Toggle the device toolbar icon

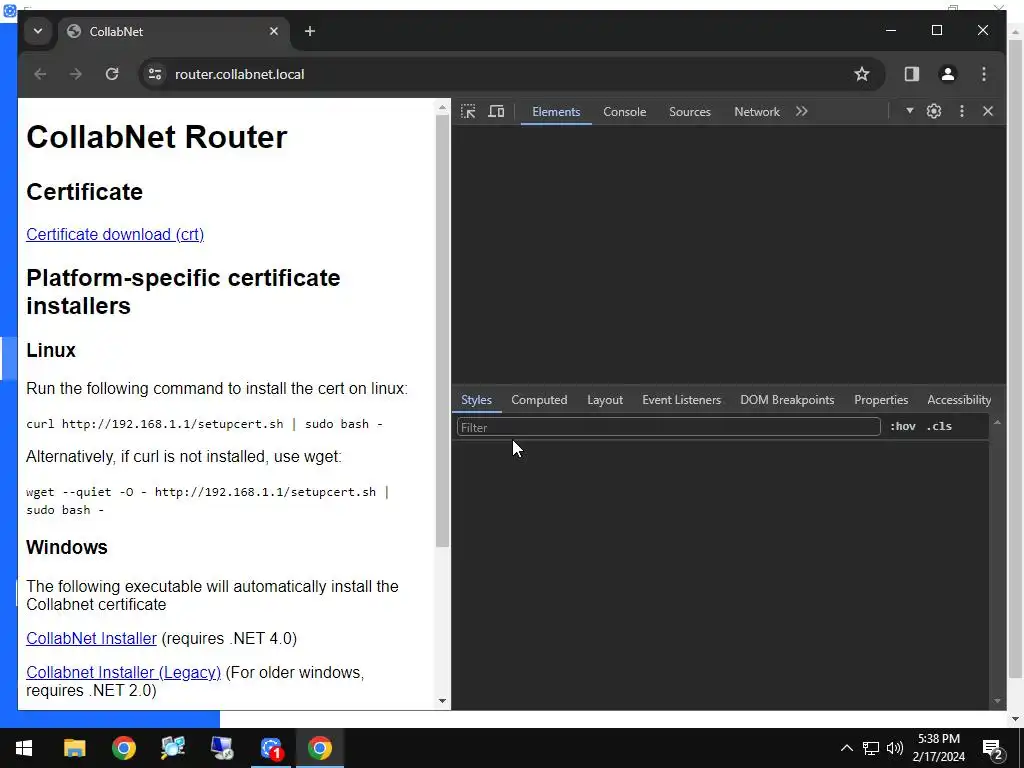496,112
